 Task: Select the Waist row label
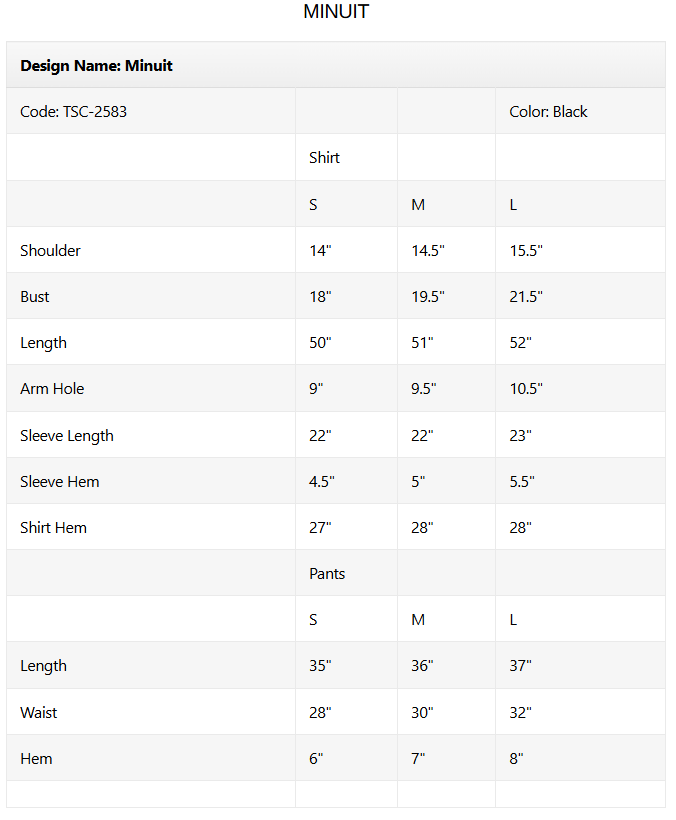click(x=38, y=713)
